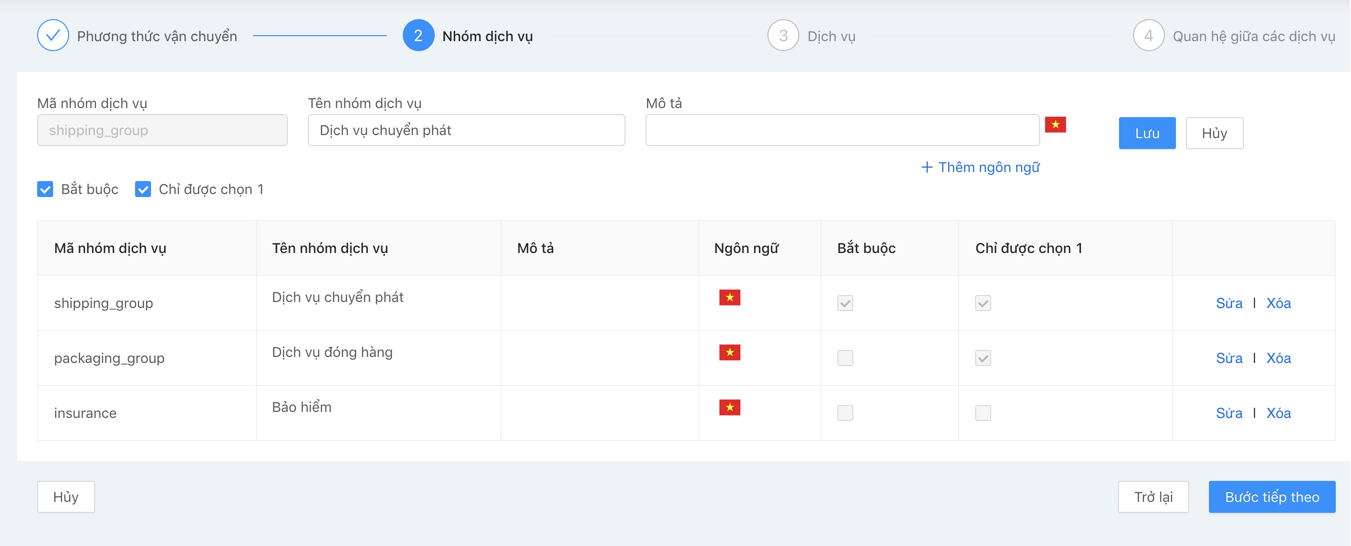The width and height of the screenshot is (1351, 546).
Task: Click the Vietnam flag beside Mô tả field
Action: (x=1055, y=125)
